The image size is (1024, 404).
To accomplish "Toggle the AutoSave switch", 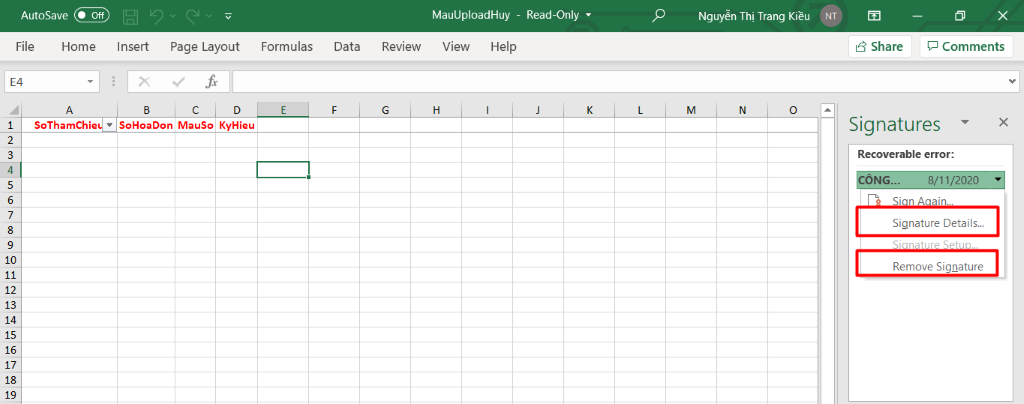I will pyautogui.click(x=91, y=16).
